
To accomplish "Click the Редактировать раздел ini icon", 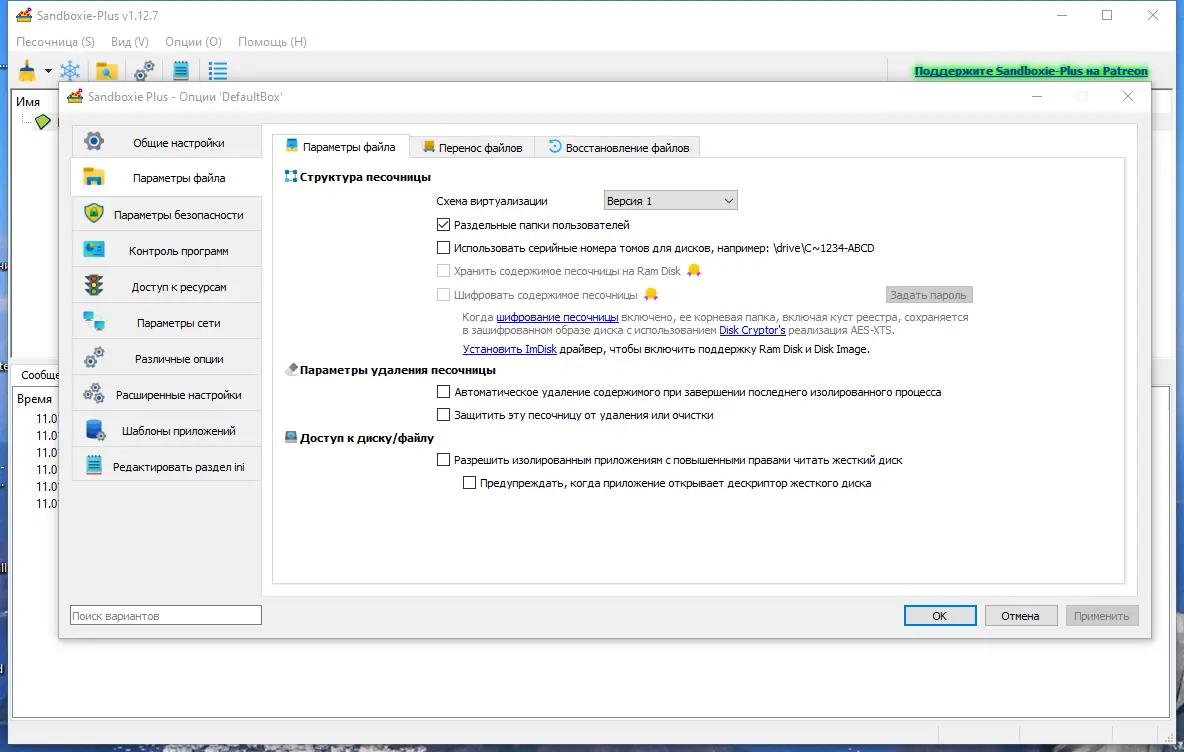I will [x=94, y=465].
